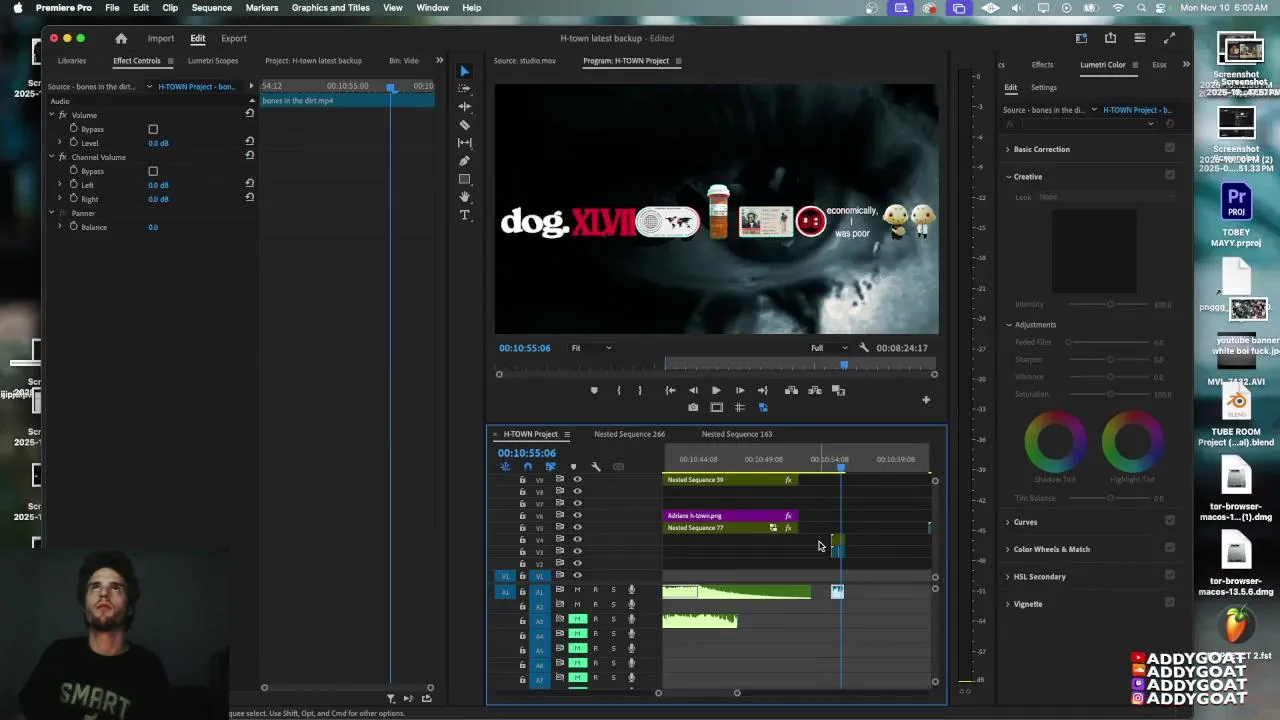This screenshot has width=1280, height=720.
Task: Enable Volume Bypass checkbox
Action: [x=153, y=129]
